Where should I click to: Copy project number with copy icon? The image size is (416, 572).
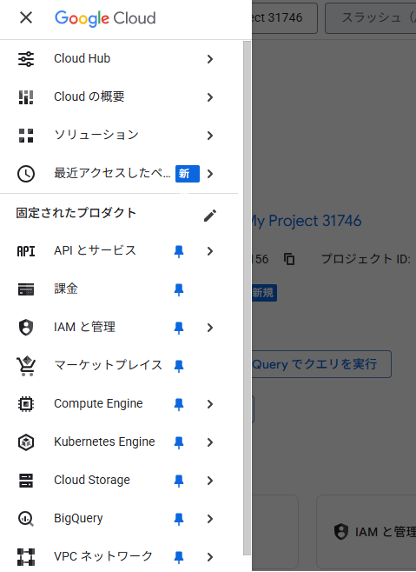[289, 259]
